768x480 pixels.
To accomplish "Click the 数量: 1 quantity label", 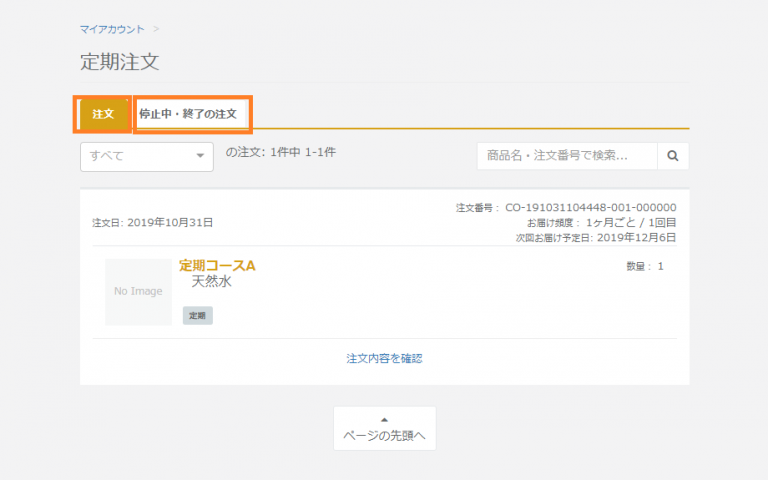I will pos(644,267).
